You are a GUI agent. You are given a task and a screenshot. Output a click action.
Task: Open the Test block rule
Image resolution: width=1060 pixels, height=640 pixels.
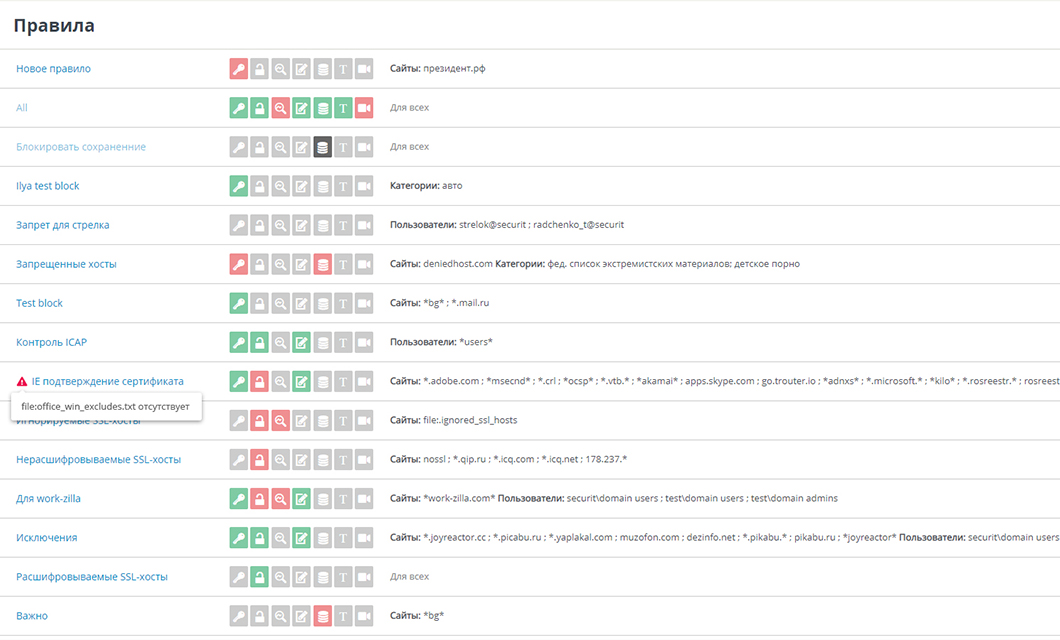(x=39, y=303)
